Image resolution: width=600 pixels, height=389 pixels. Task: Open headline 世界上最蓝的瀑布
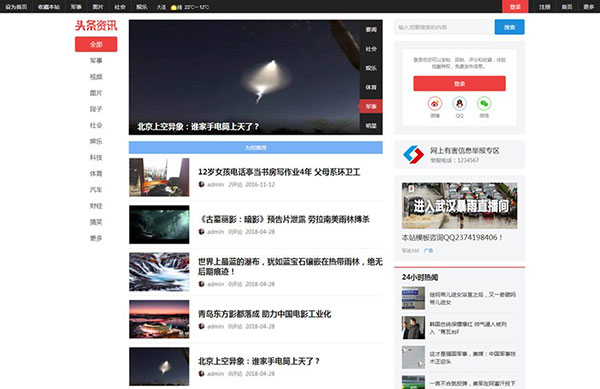(290, 267)
